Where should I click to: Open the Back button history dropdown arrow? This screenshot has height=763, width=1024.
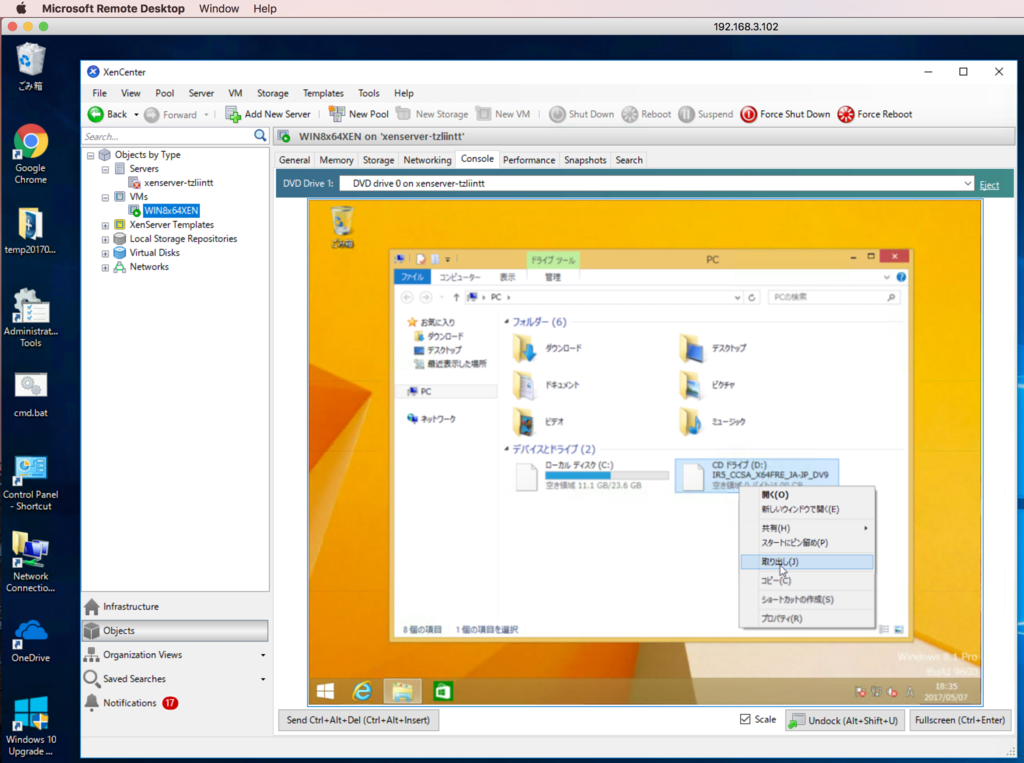click(136, 114)
